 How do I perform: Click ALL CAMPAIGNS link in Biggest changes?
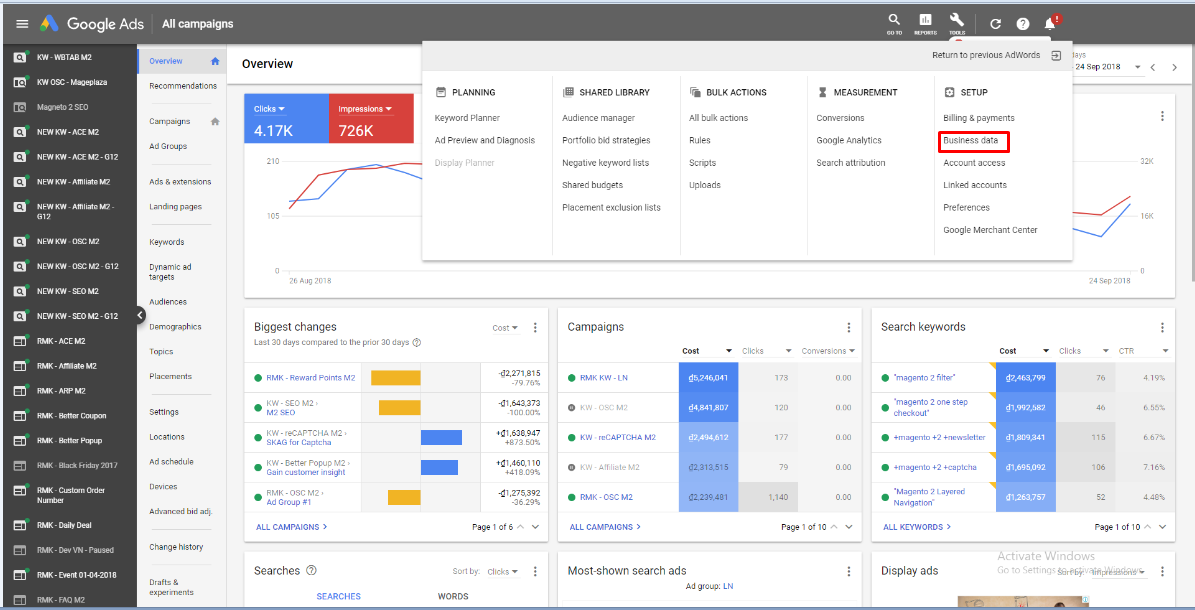[291, 527]
